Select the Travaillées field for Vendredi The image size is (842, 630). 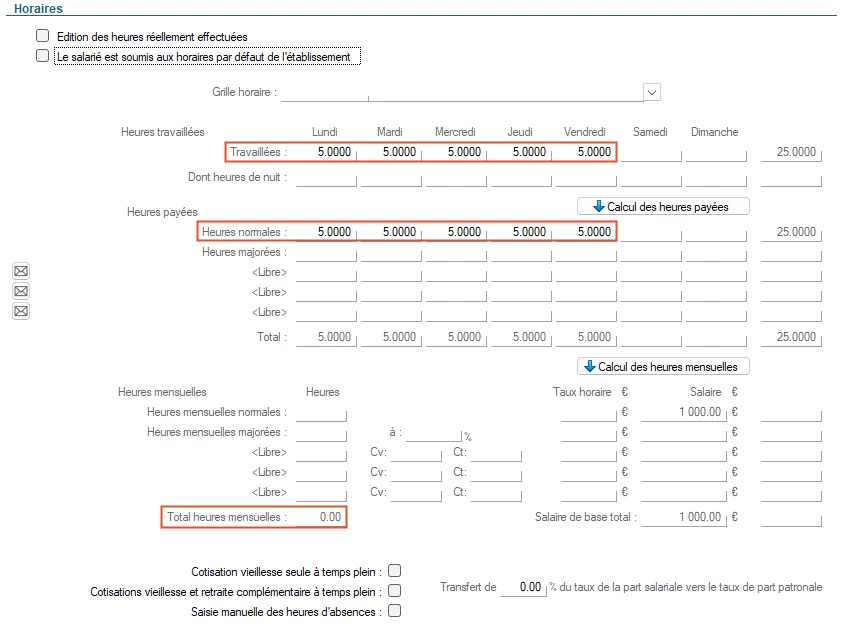tap(586, 152)
